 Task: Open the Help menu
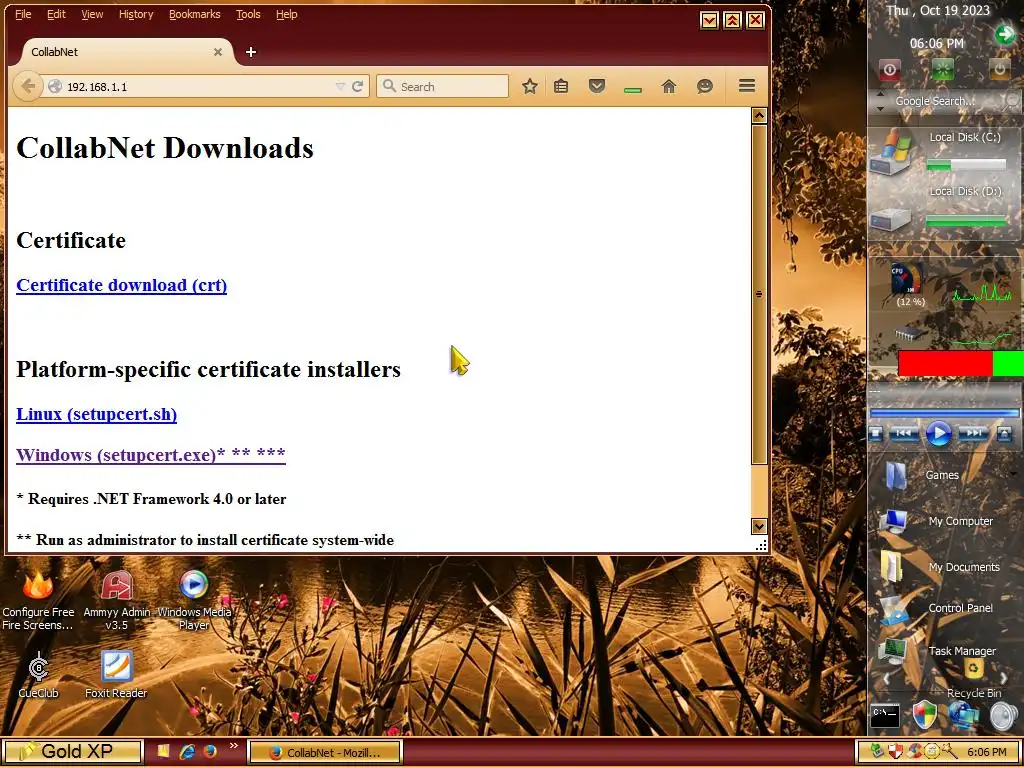tap(287, 14)
